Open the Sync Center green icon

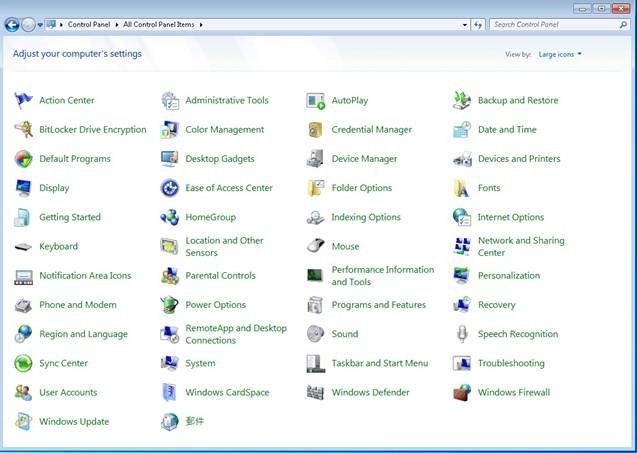(23, 363)
